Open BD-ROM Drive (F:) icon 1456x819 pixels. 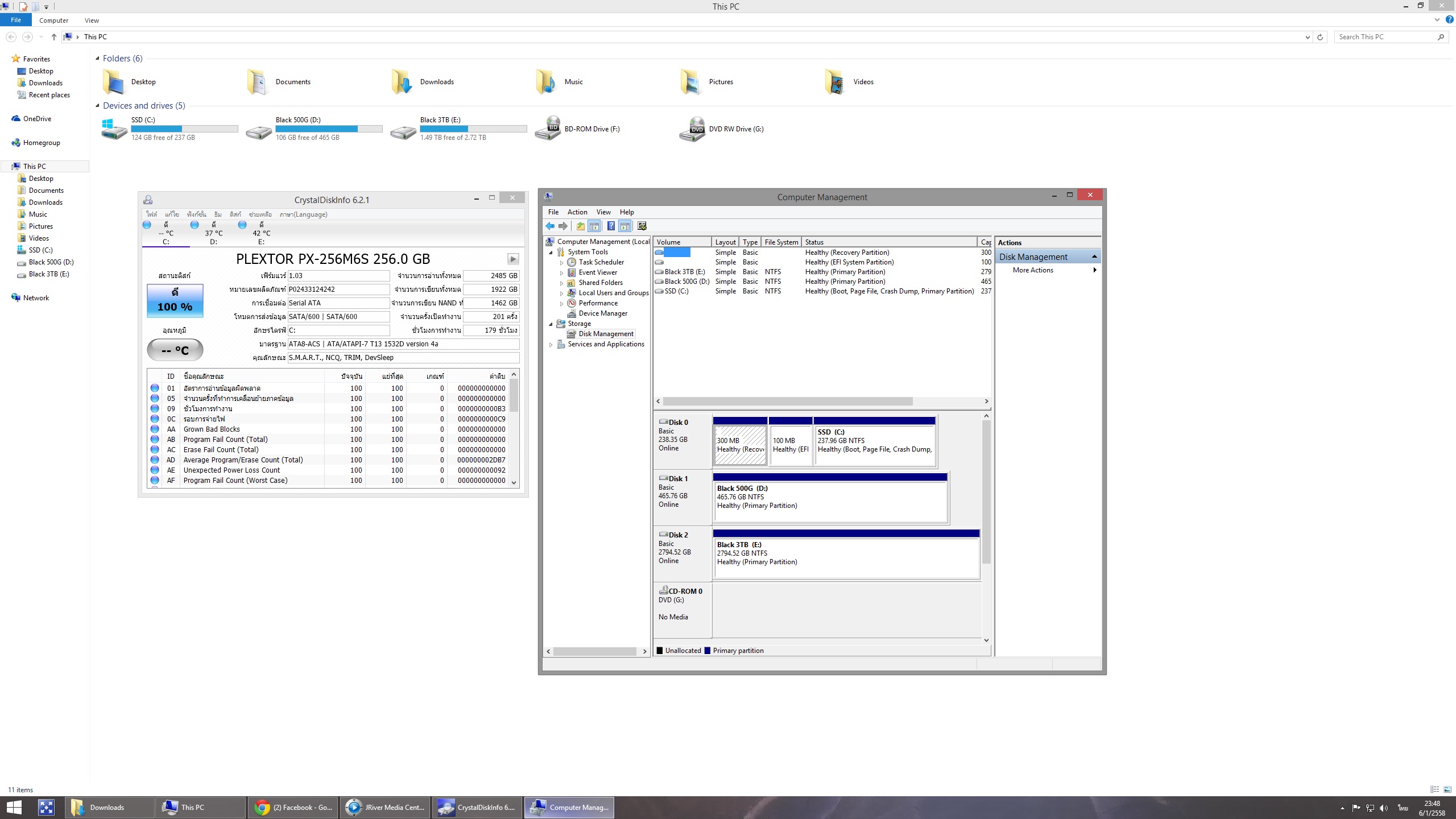point(548,129)
